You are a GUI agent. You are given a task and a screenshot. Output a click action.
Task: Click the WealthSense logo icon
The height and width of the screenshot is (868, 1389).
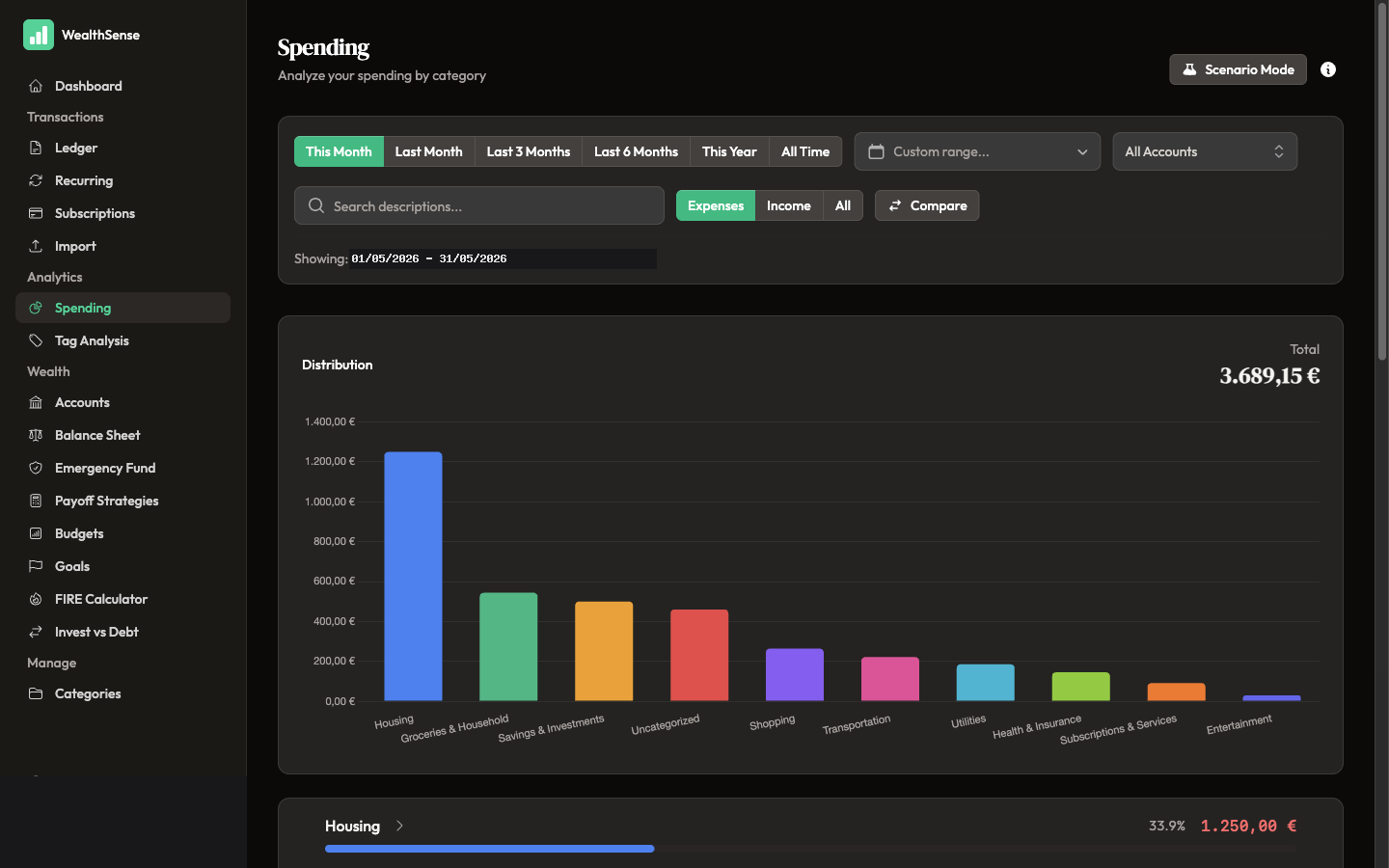[39, 35]
